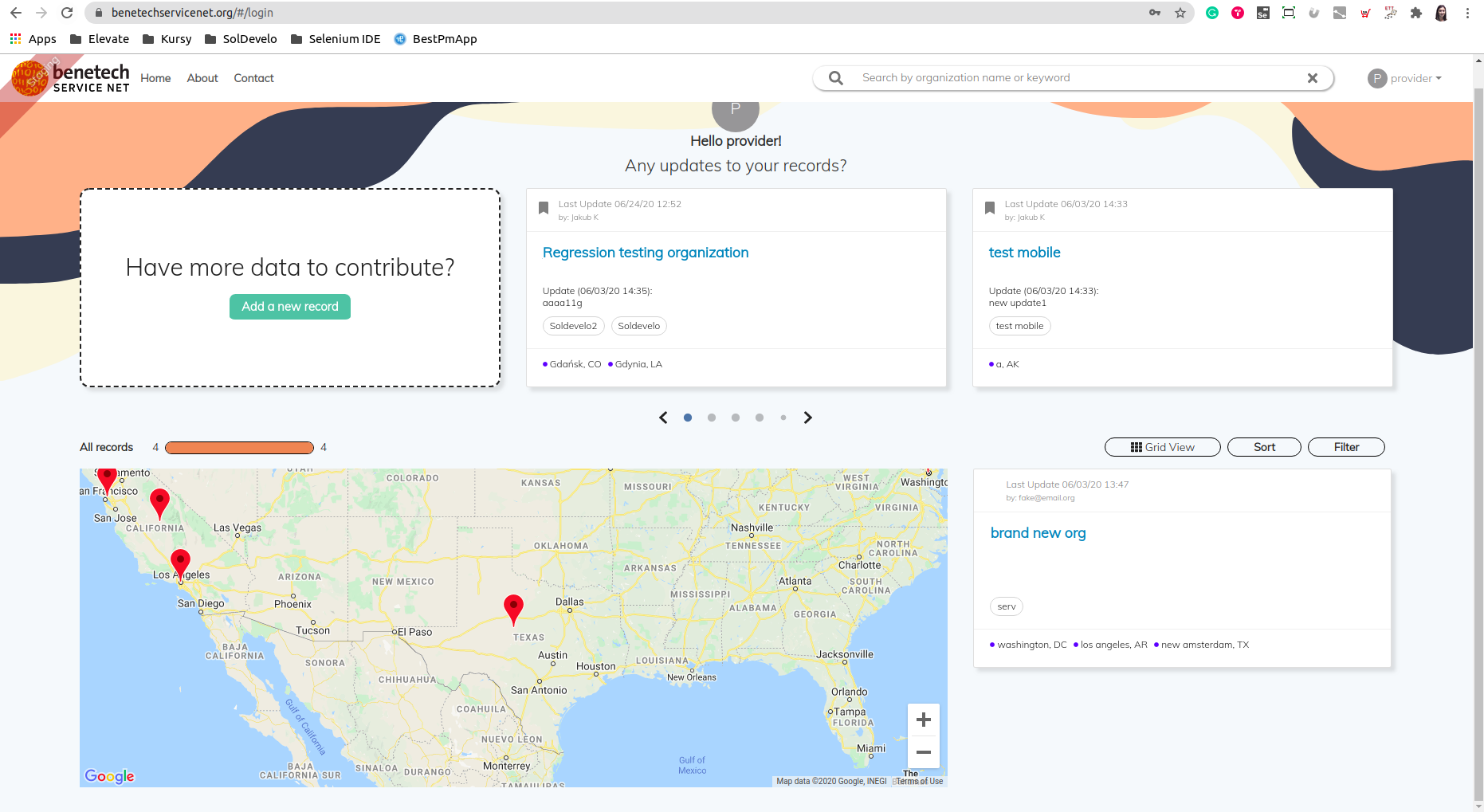Bookmark the Regression testing organization card

544,207
